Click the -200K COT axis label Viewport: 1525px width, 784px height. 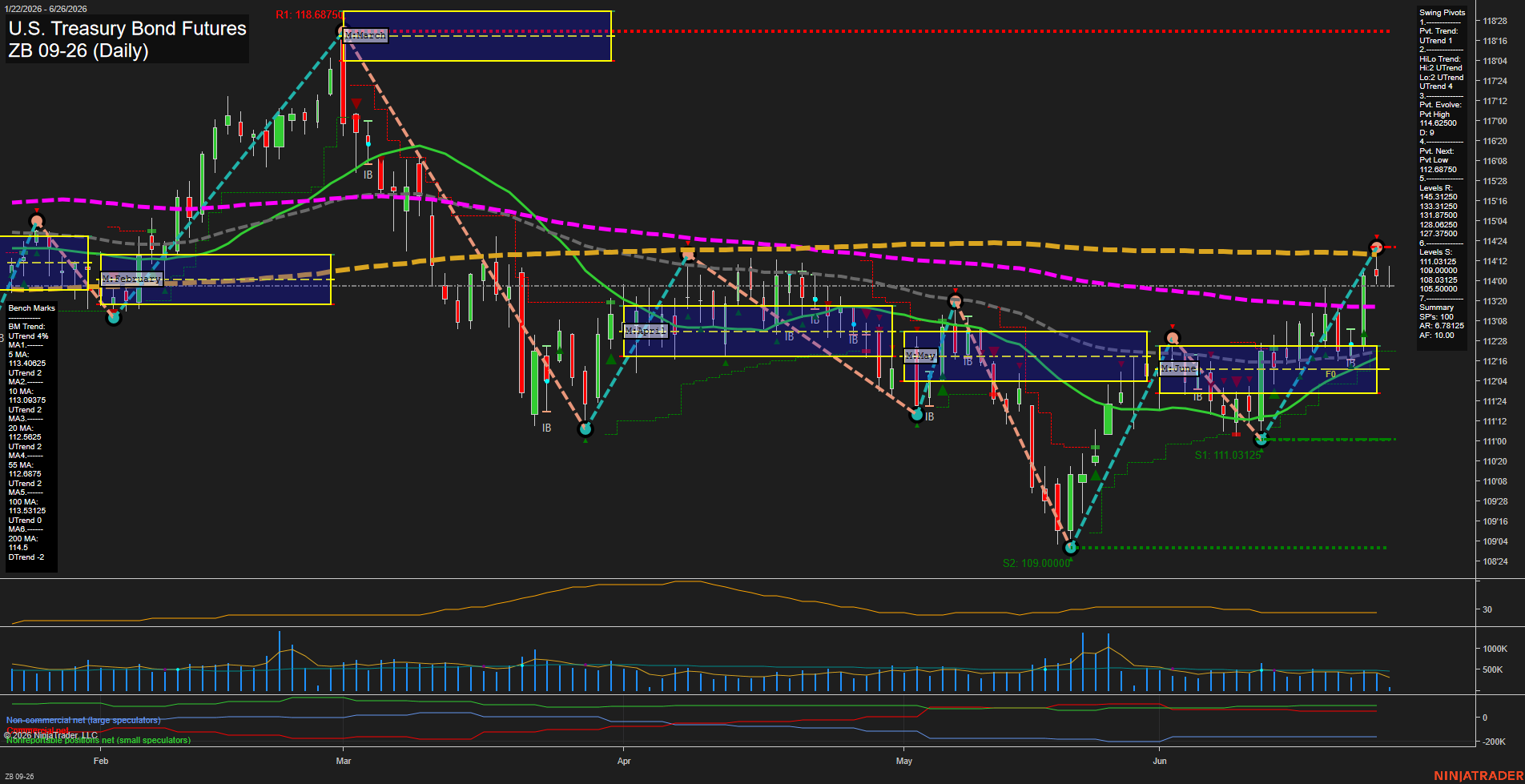click(1495, 742)
